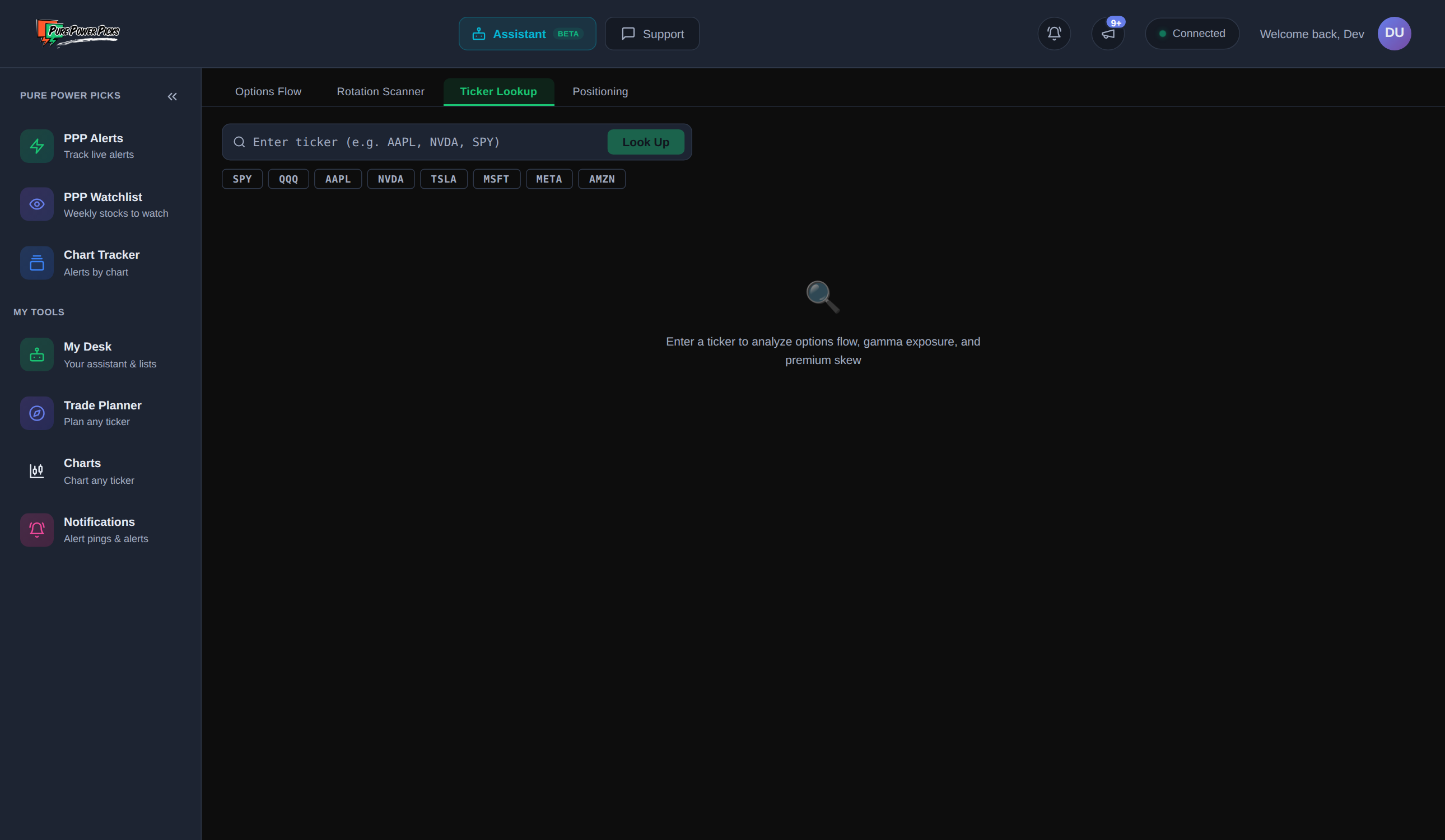Image resolution: width=1445 pixels, height=840 pixels.
Task: Click the robot icon on Assistant button
Action: click(479, 34)
